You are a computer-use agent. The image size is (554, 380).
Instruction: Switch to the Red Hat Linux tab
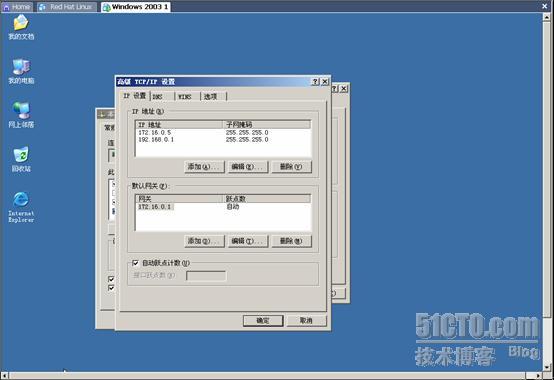coord(66,7)
